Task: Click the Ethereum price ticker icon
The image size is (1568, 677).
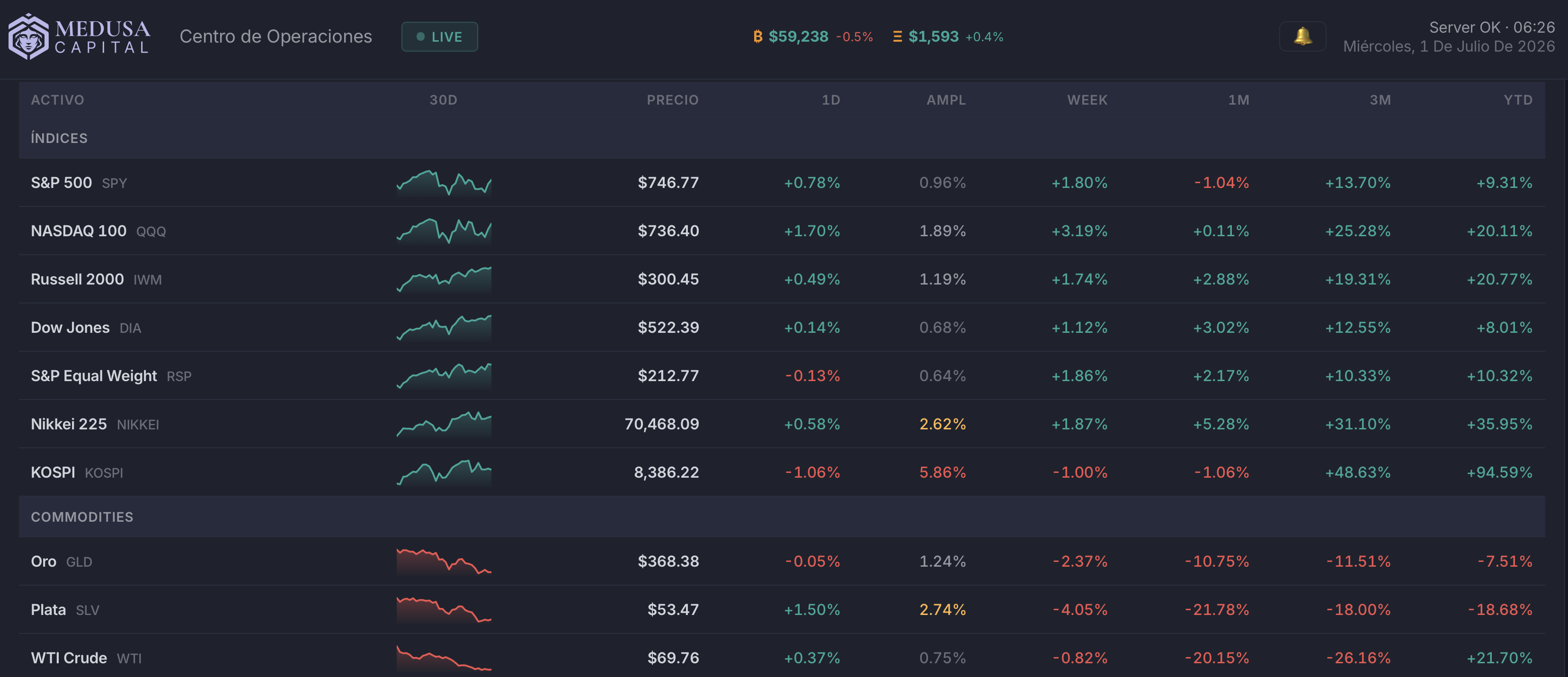Action: [897, 36]
